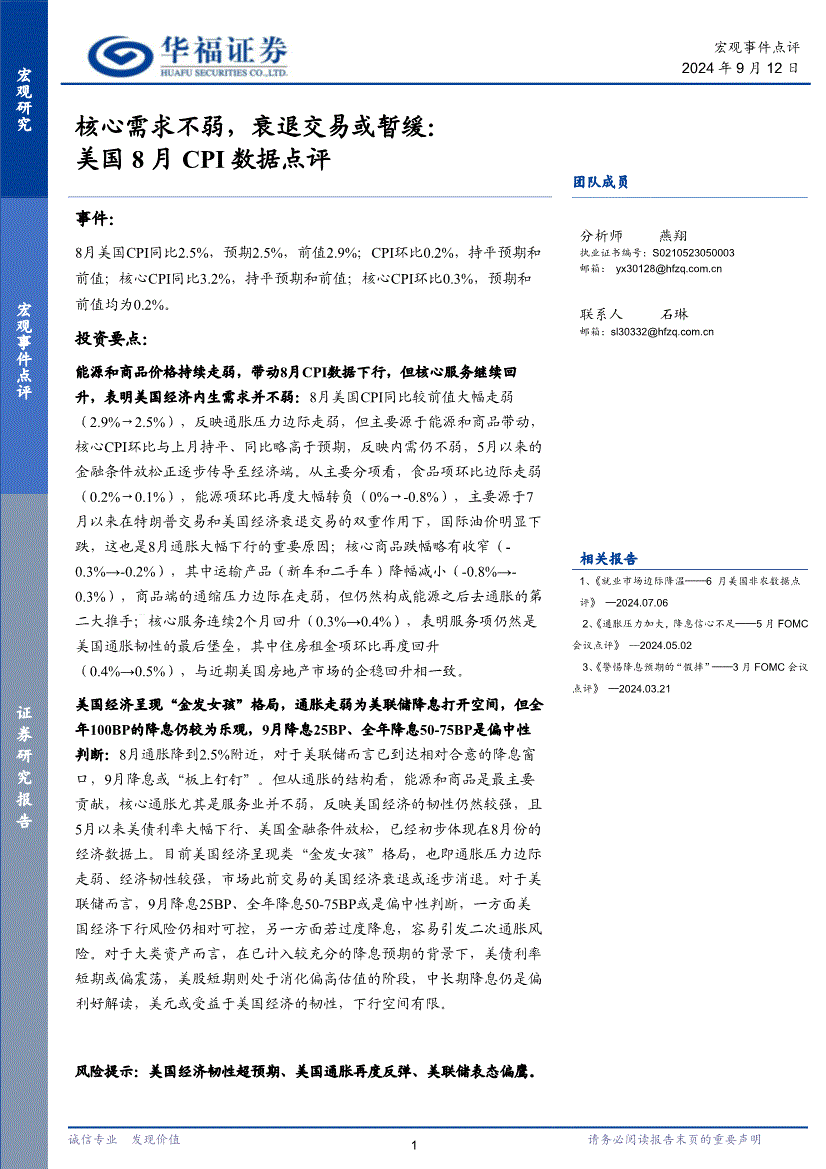Click the line starting "利好解读，美元或受益"
This screenshot has width=826, height=1169.
[262, 1003]
